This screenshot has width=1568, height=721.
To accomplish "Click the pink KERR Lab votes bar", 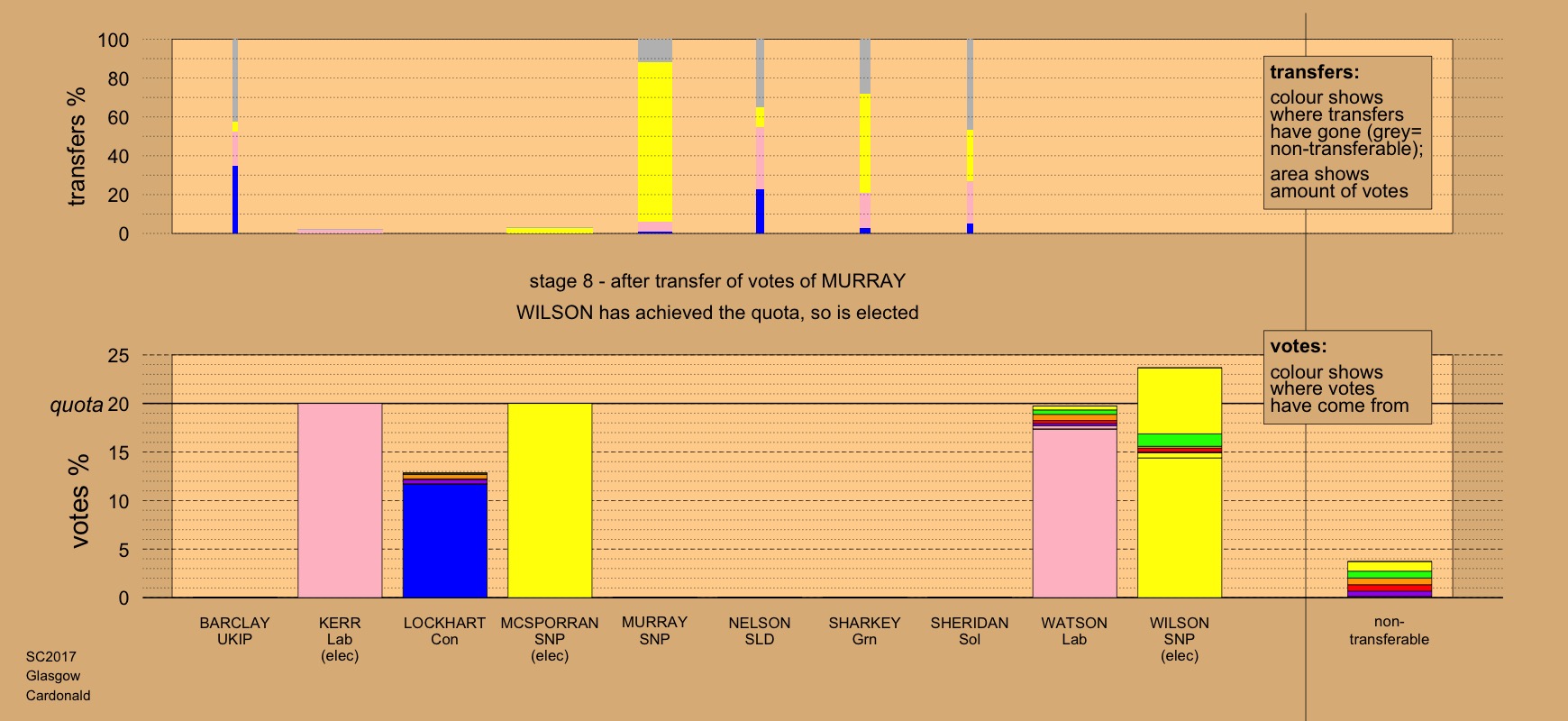I will [340, 500].
